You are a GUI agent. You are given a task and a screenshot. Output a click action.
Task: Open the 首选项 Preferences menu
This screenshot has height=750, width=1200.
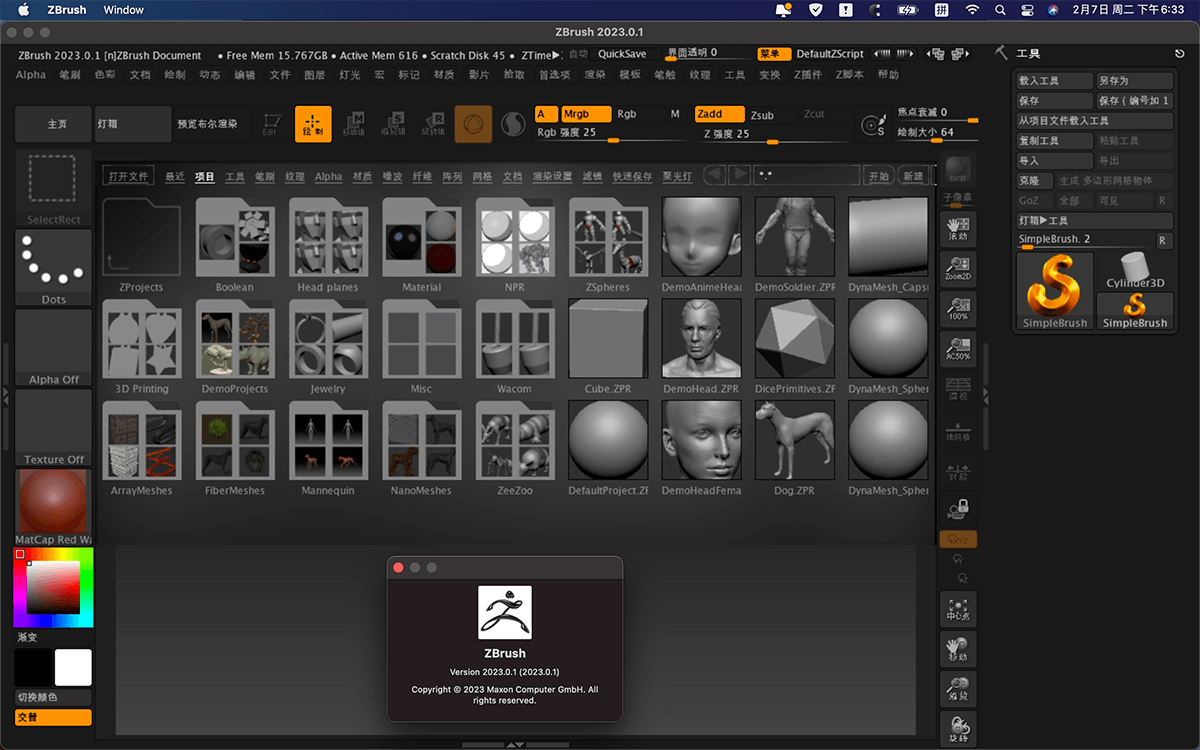554,75
